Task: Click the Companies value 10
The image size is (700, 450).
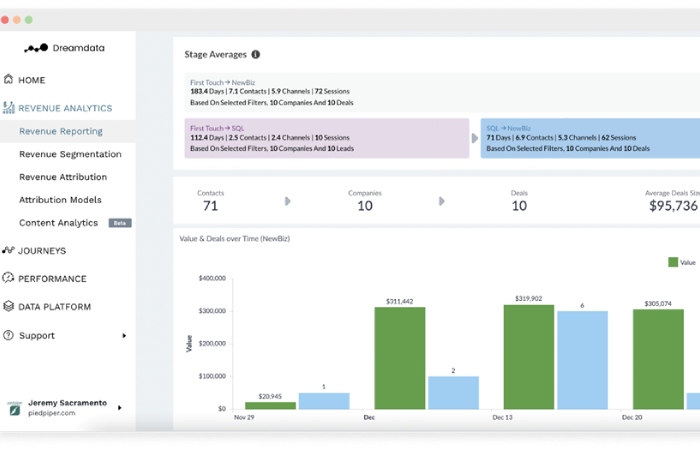Action: click(365, 206)
